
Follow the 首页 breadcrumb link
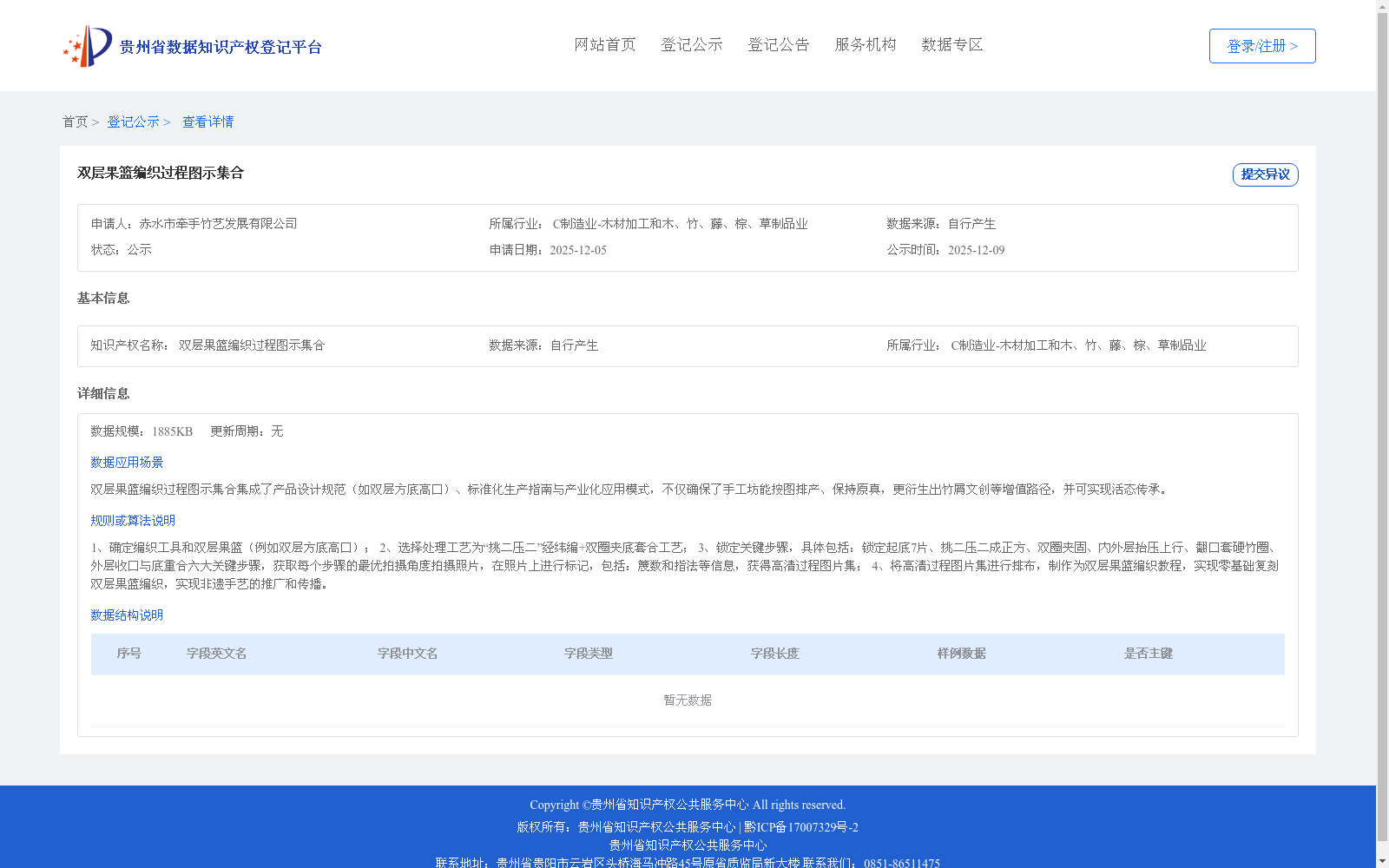coord(75,122)
